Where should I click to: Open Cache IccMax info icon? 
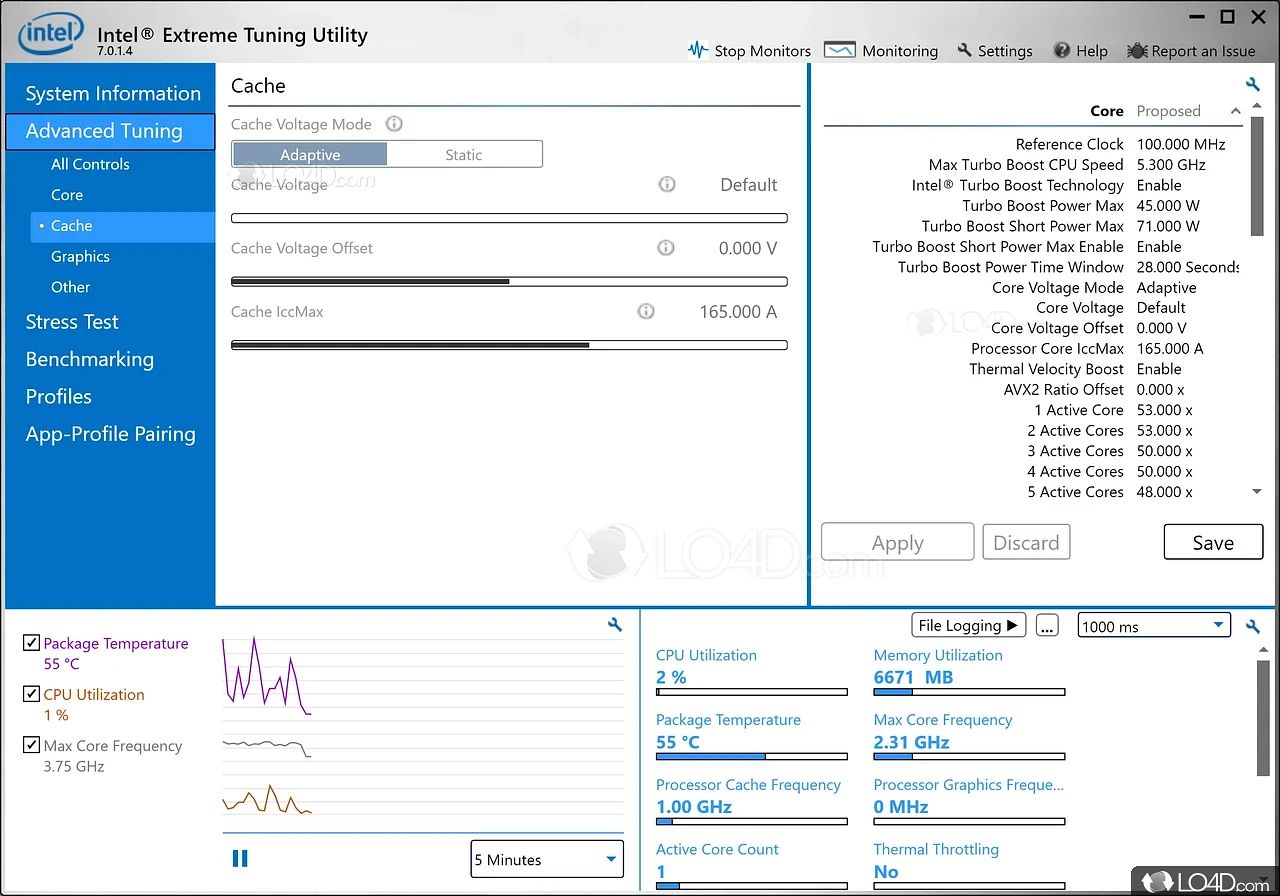(646, 311)
